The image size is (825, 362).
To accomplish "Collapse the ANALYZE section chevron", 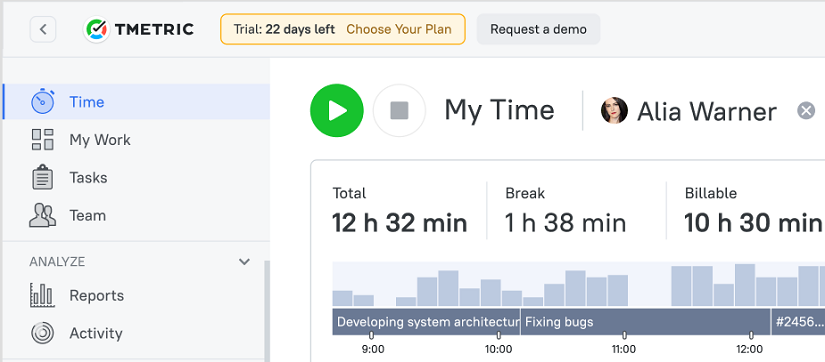I will [x=244, y=262].
